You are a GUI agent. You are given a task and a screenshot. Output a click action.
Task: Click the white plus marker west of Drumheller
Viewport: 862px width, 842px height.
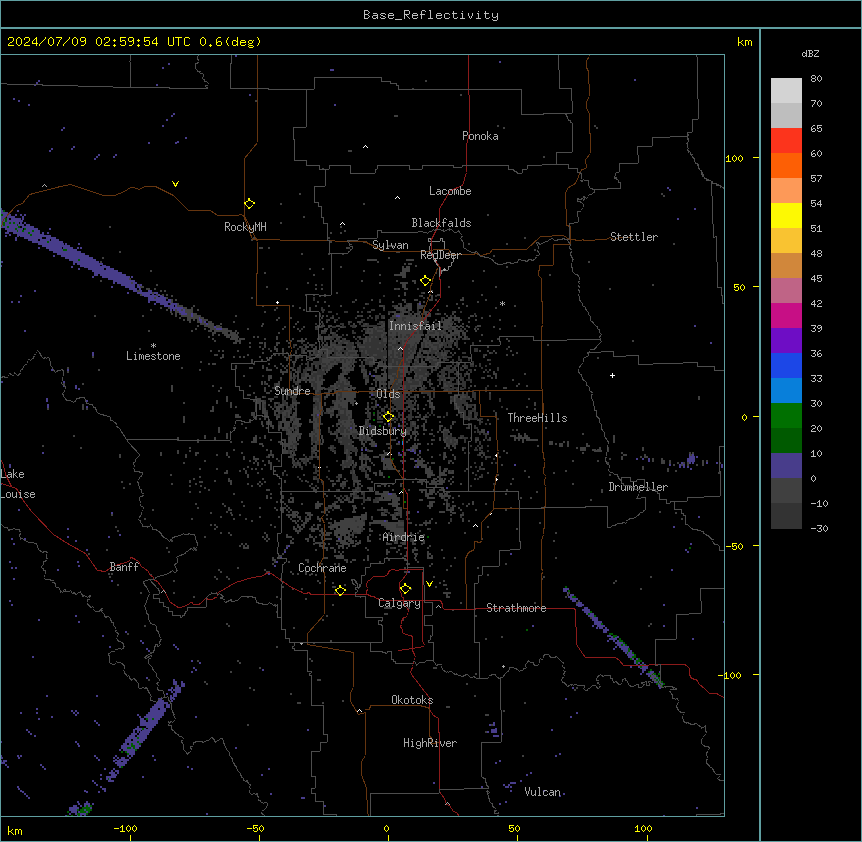coord(612,375)
